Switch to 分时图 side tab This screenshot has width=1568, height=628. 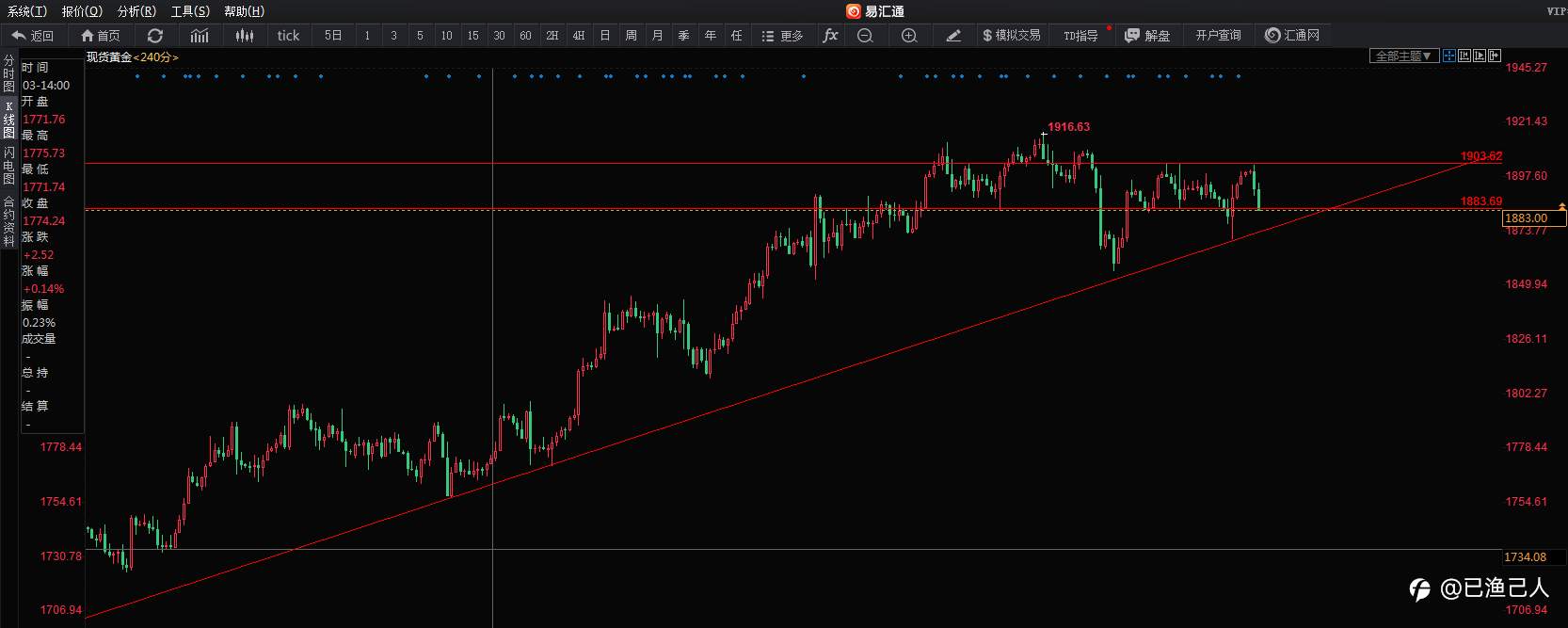click(x=8, y=72)
